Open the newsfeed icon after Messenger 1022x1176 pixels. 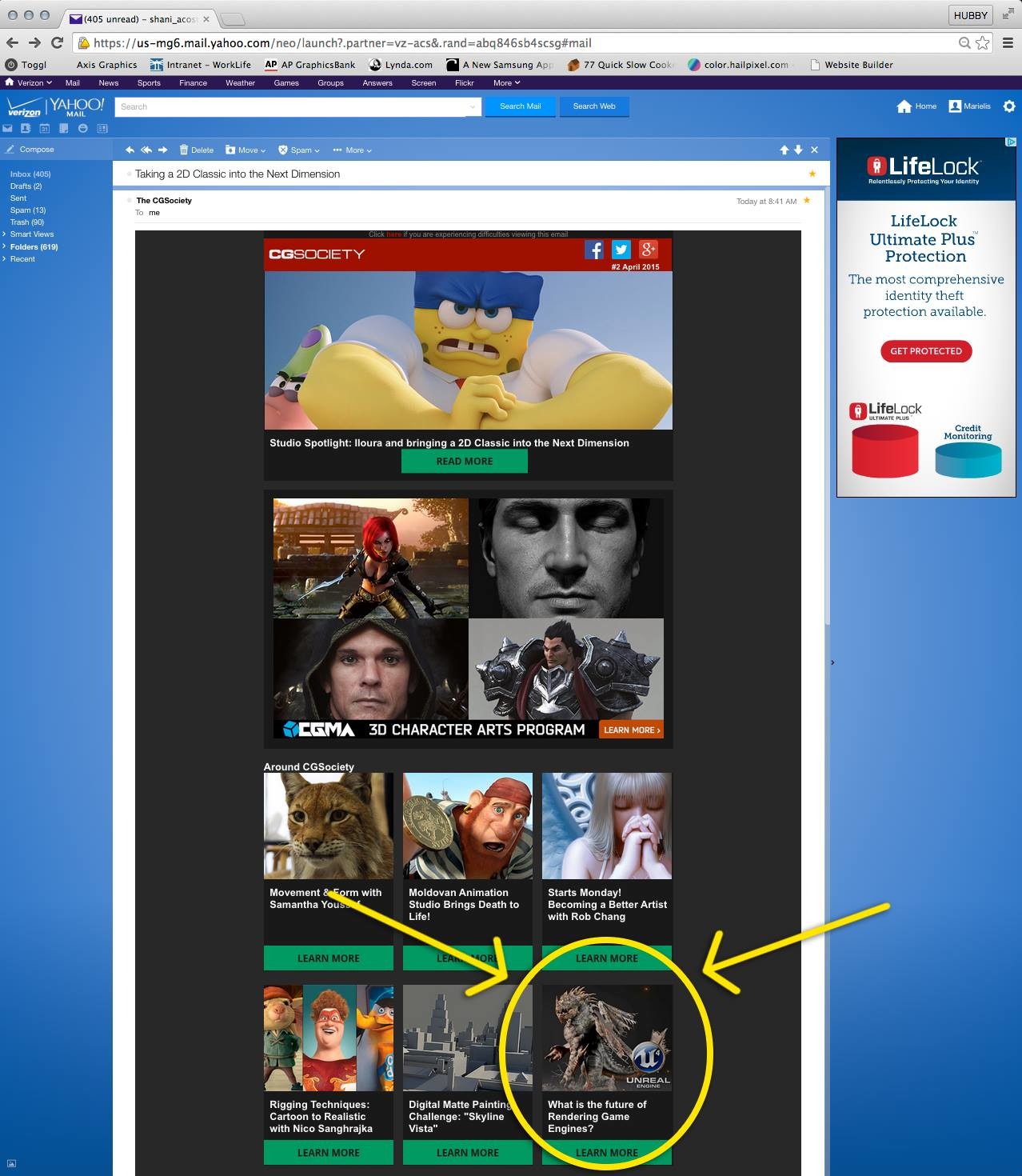102,128
